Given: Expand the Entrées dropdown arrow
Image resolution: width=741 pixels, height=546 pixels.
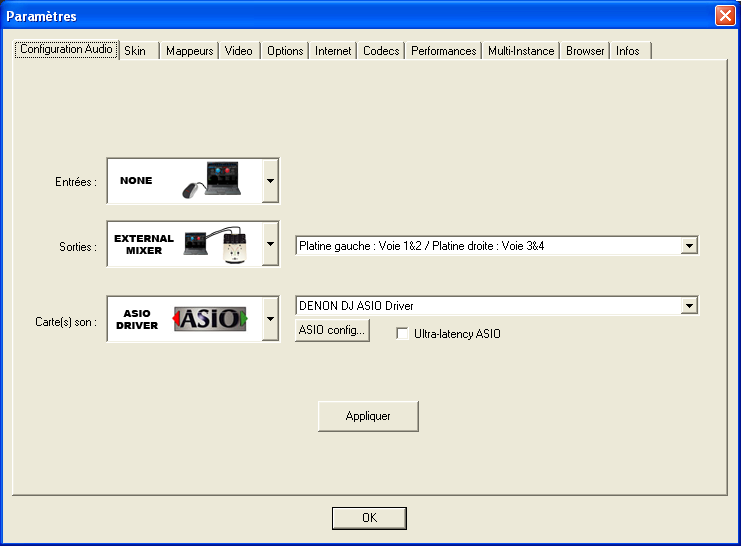Looking at the screenshot, I should [x=270, y=181].
